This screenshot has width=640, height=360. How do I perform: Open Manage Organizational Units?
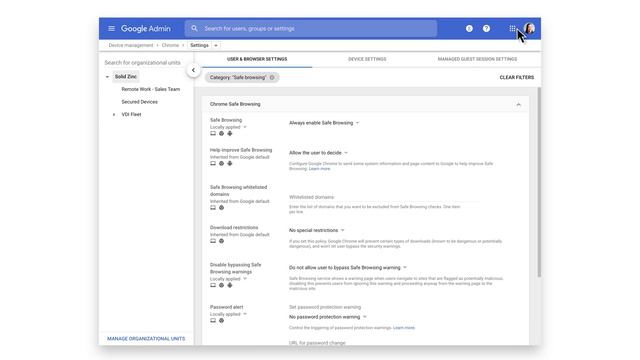pyautogui.click(x=146, y=339)
